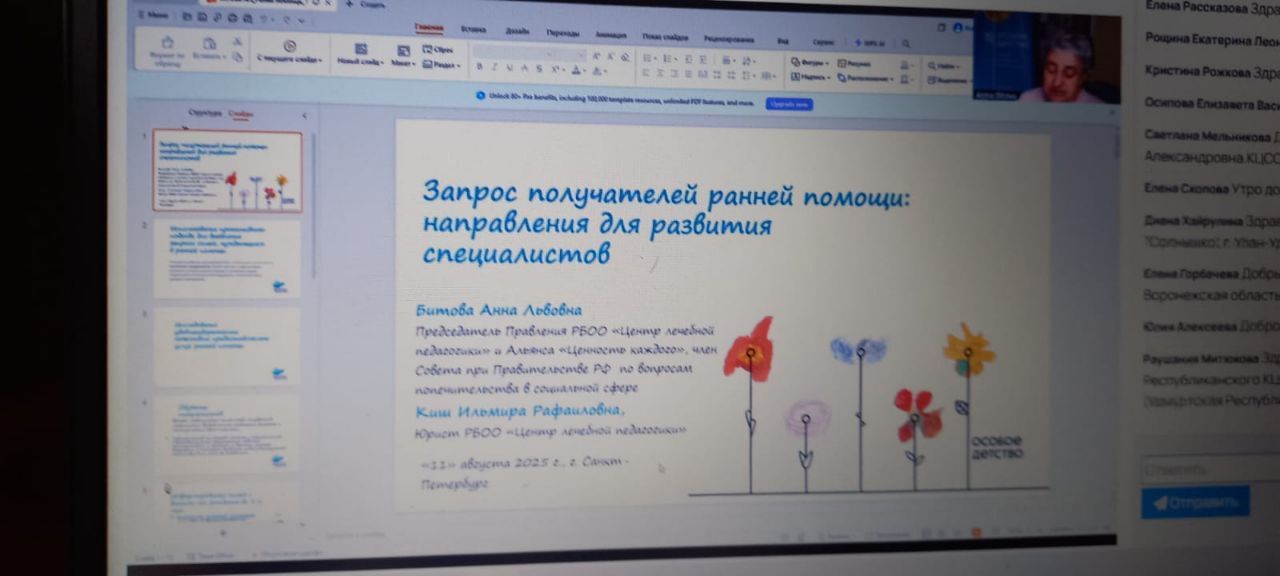Toggle Underline formatting
Screen dimensions: 1280x576
click(509, 69)
